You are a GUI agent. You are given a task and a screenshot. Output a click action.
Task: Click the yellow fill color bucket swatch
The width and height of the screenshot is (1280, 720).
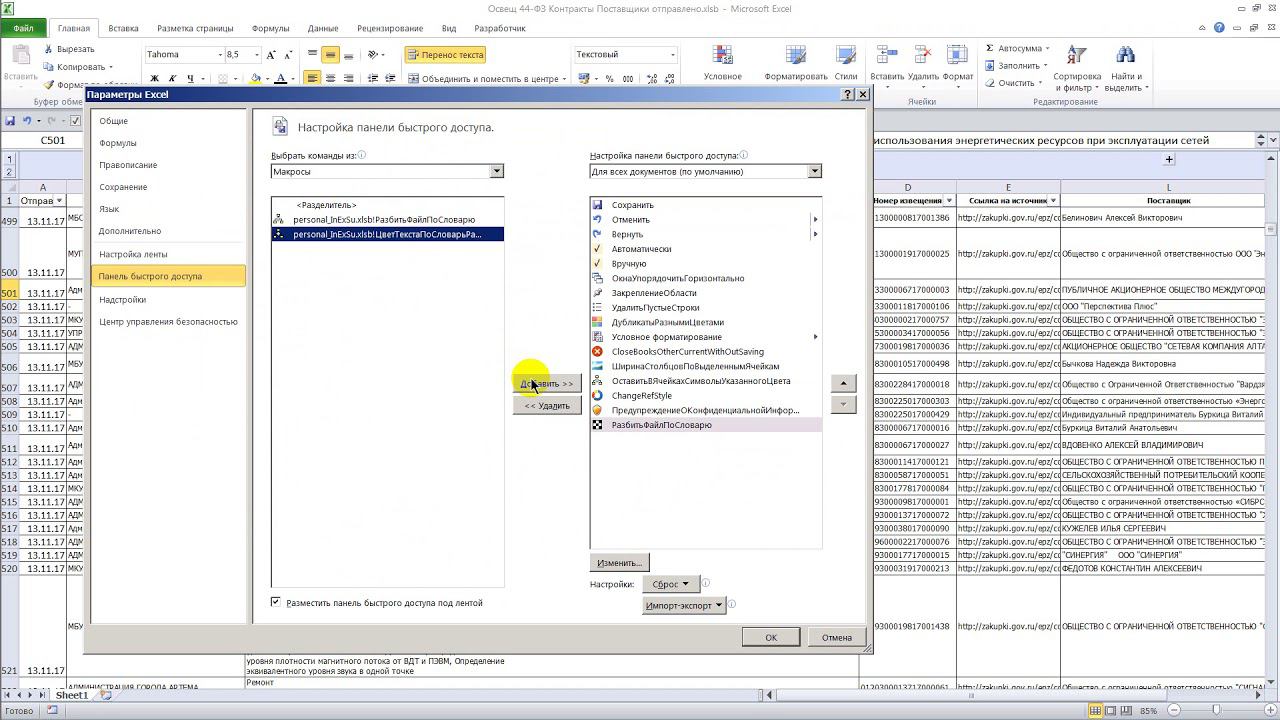point(255,79)
